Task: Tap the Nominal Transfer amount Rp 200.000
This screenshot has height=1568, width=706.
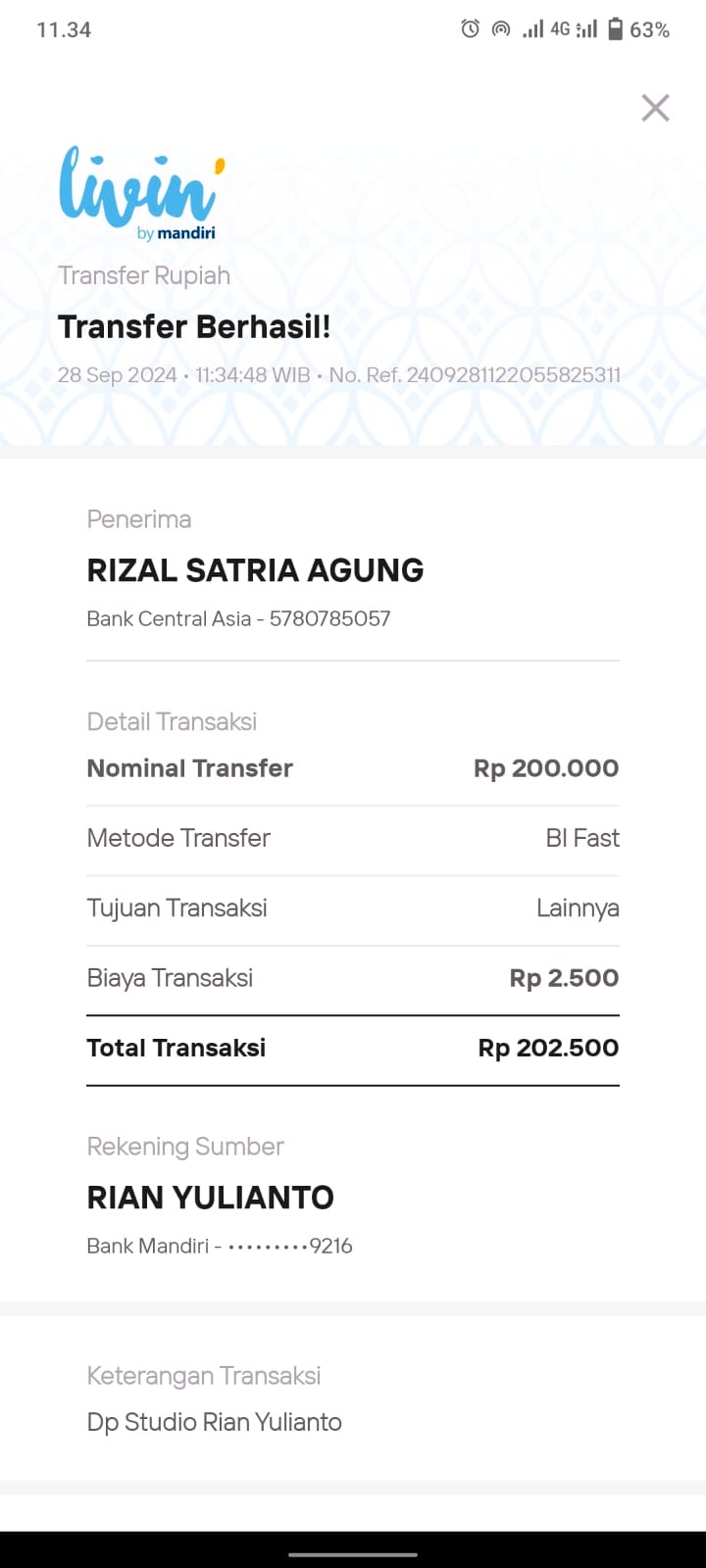Action: pyautogui.click(x=546, y=768)
